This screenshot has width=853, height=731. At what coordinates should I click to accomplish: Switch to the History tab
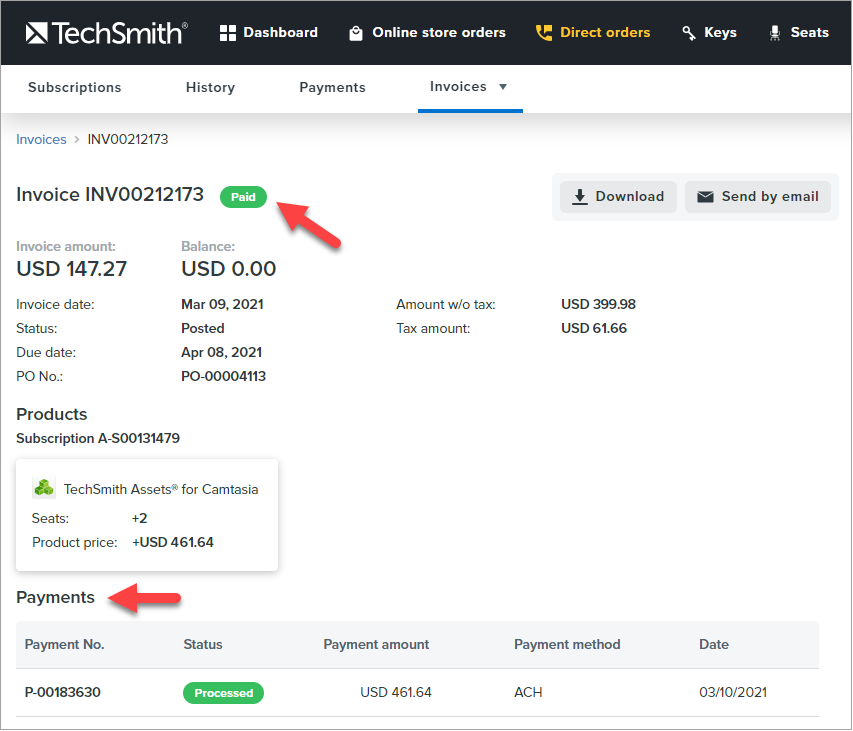pyautogui.click(x=211, y=88)
